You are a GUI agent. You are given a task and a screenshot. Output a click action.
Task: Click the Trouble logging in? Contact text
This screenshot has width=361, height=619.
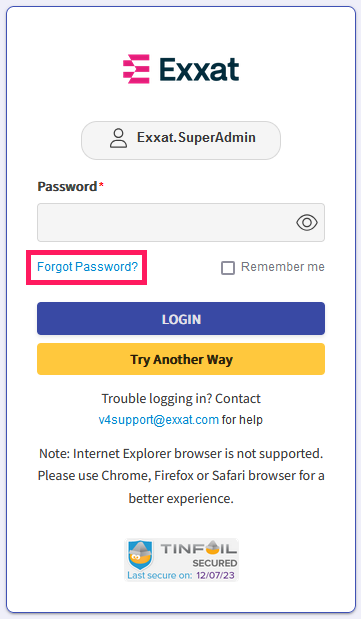pos(181,399)
